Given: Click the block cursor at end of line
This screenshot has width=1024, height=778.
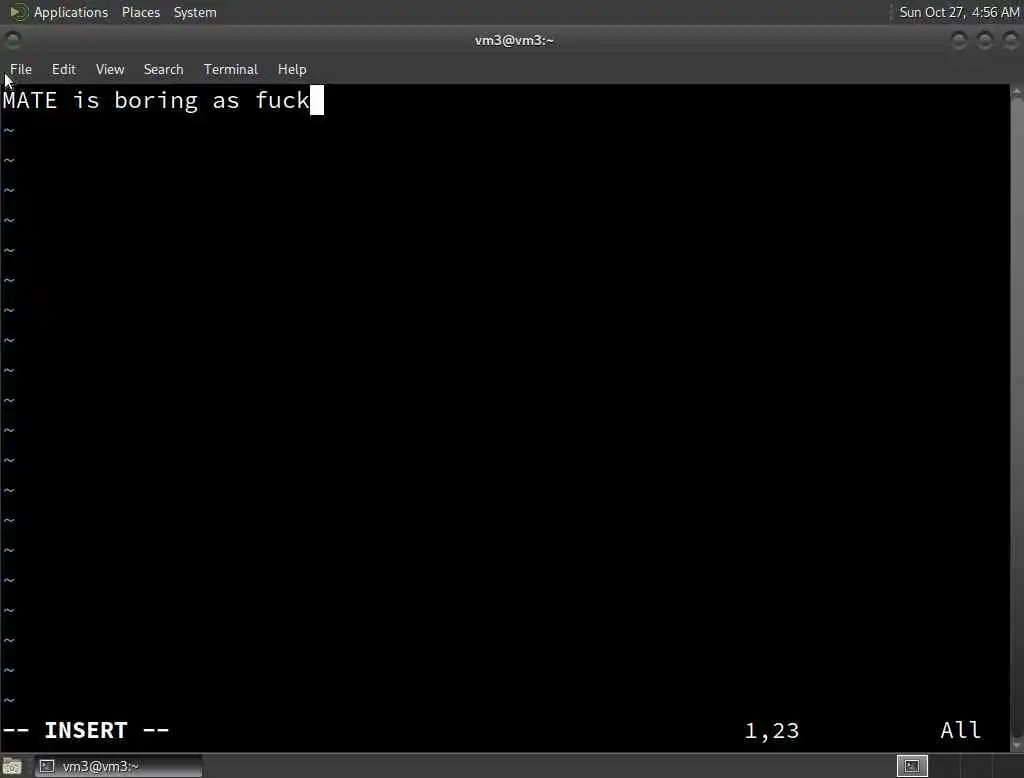Looking at the screenshot, I should 317,100.
